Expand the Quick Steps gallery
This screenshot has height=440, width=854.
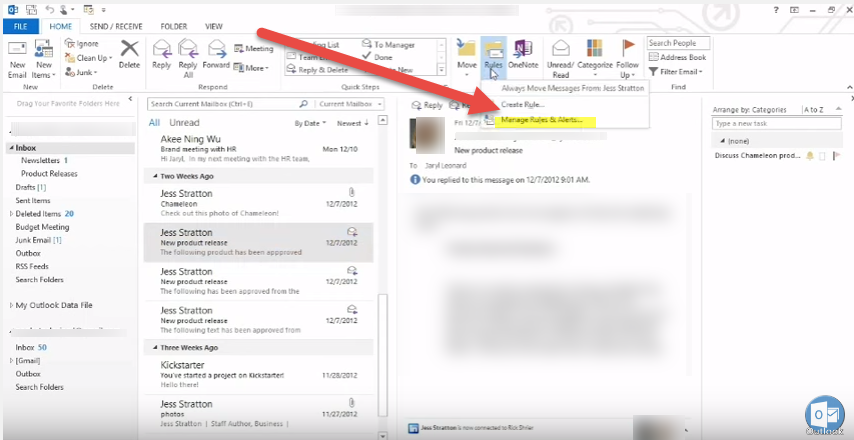(x=442, y=70)
